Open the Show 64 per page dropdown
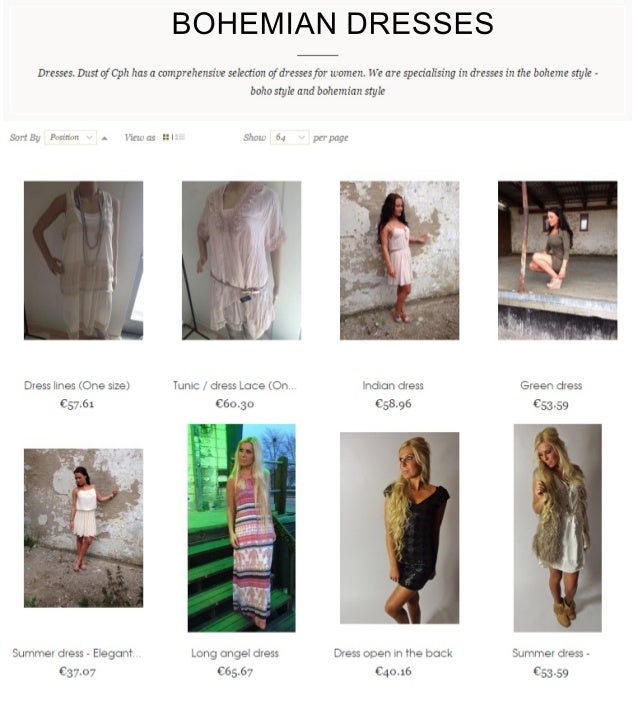The height and width of the screenshot is (701, 638). (289, 137)
